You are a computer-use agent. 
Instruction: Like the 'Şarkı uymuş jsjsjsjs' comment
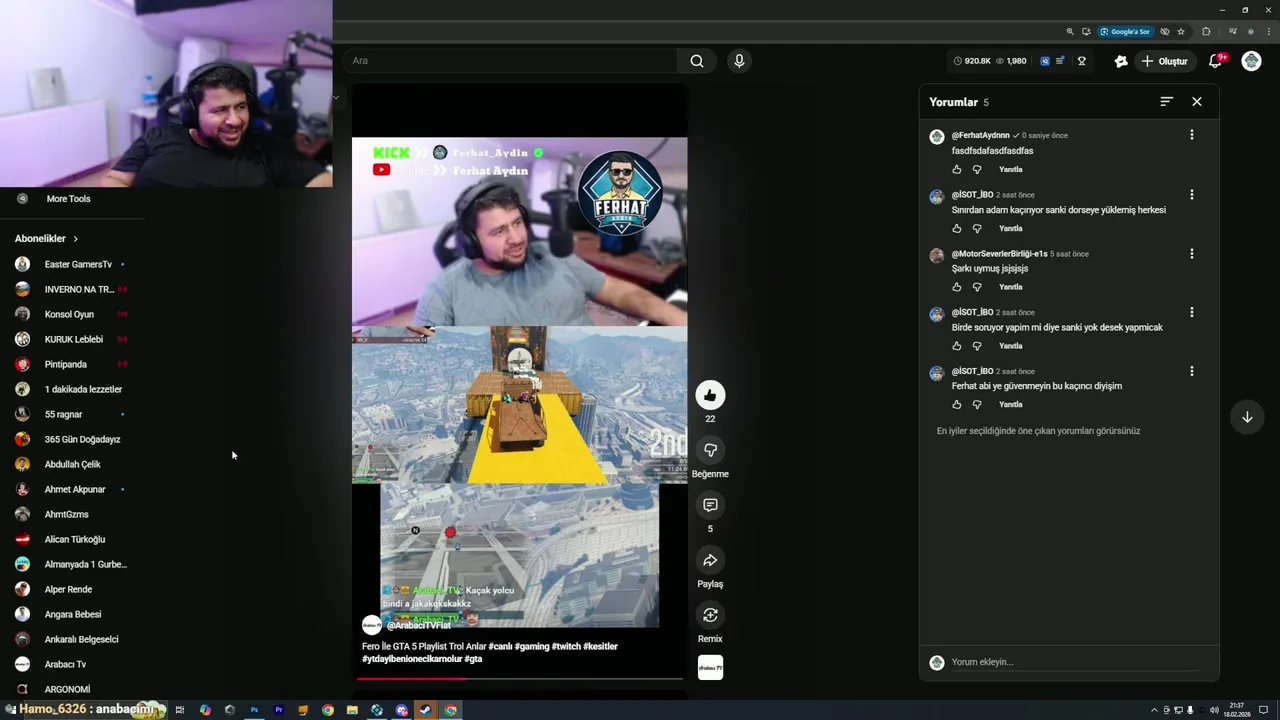[957, 287]
